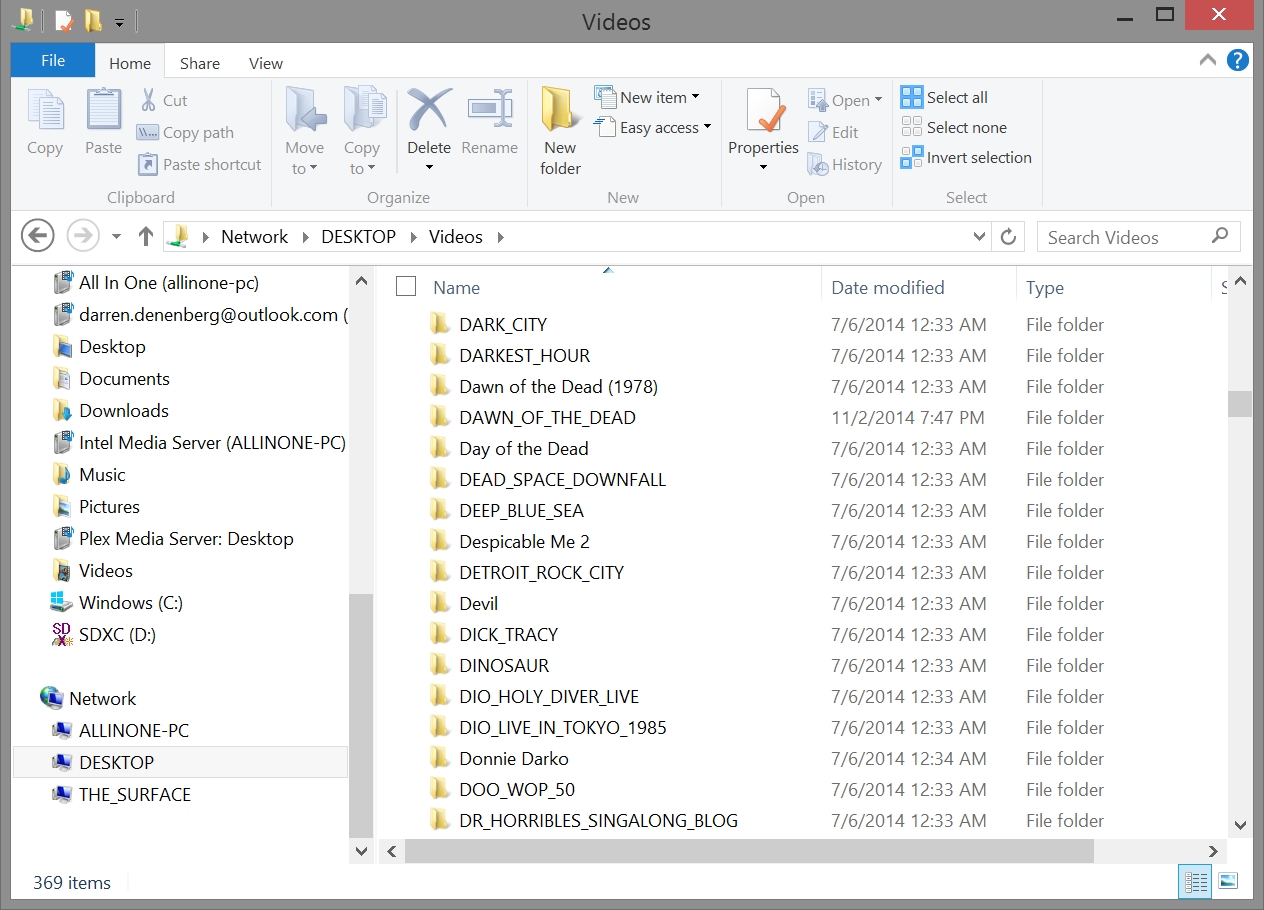Show file History from ribbon
This screenshot has height=910, width=1264.
pos(846,164)
